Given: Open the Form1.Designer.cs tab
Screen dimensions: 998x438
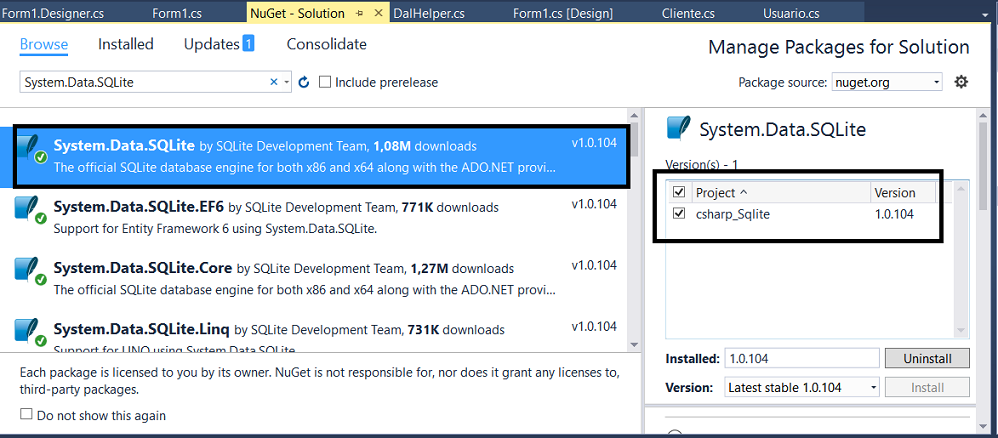Looking at the screenshot, I should 53,13.
